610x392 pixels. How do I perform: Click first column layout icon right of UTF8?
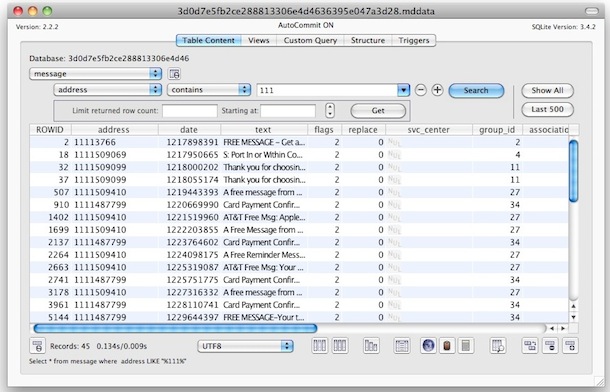[x=319, y=345]
